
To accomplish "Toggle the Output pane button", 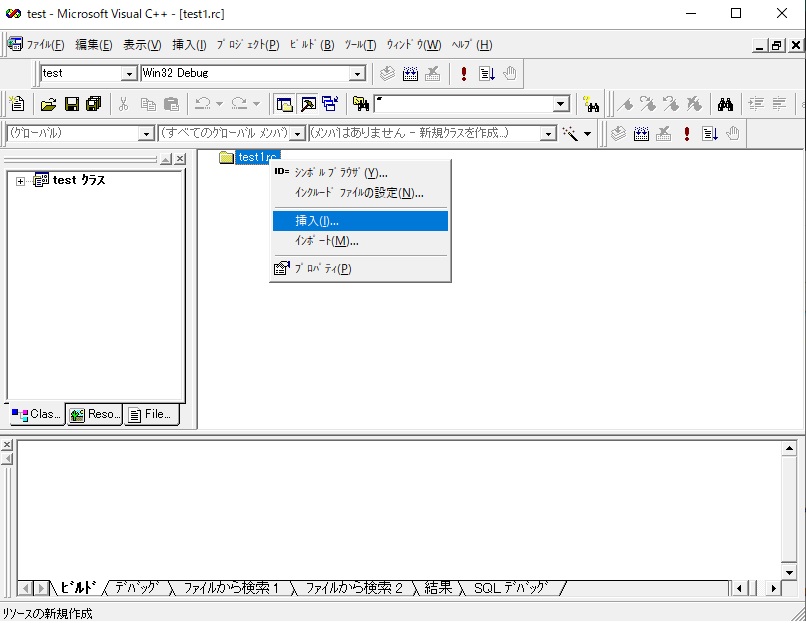I will click(307, 104).
